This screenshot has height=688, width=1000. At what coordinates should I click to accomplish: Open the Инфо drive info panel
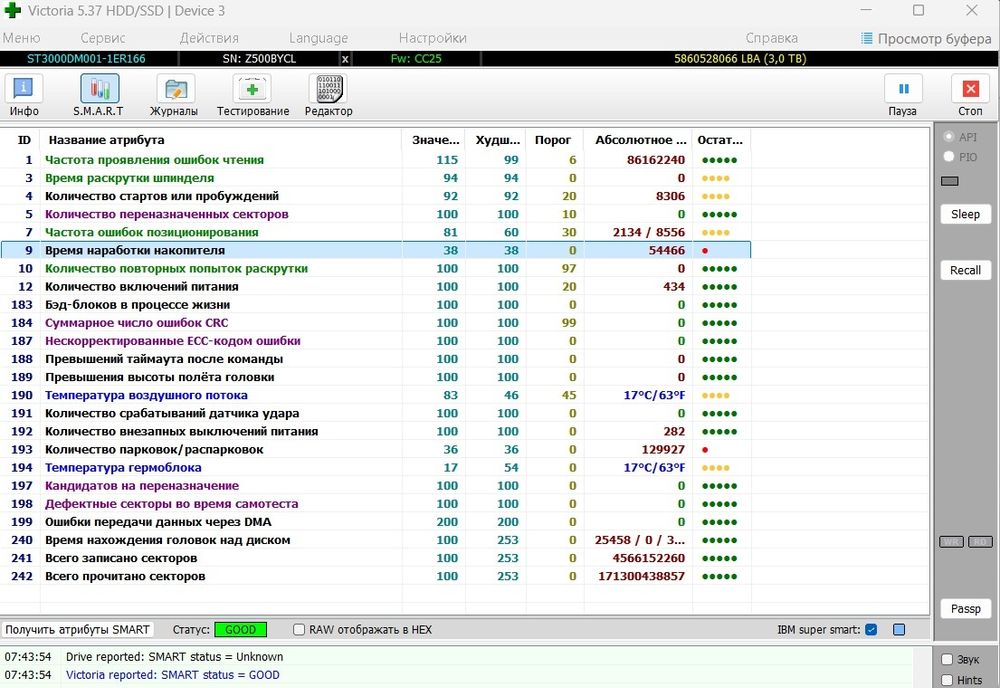click(x=24, y=94)
